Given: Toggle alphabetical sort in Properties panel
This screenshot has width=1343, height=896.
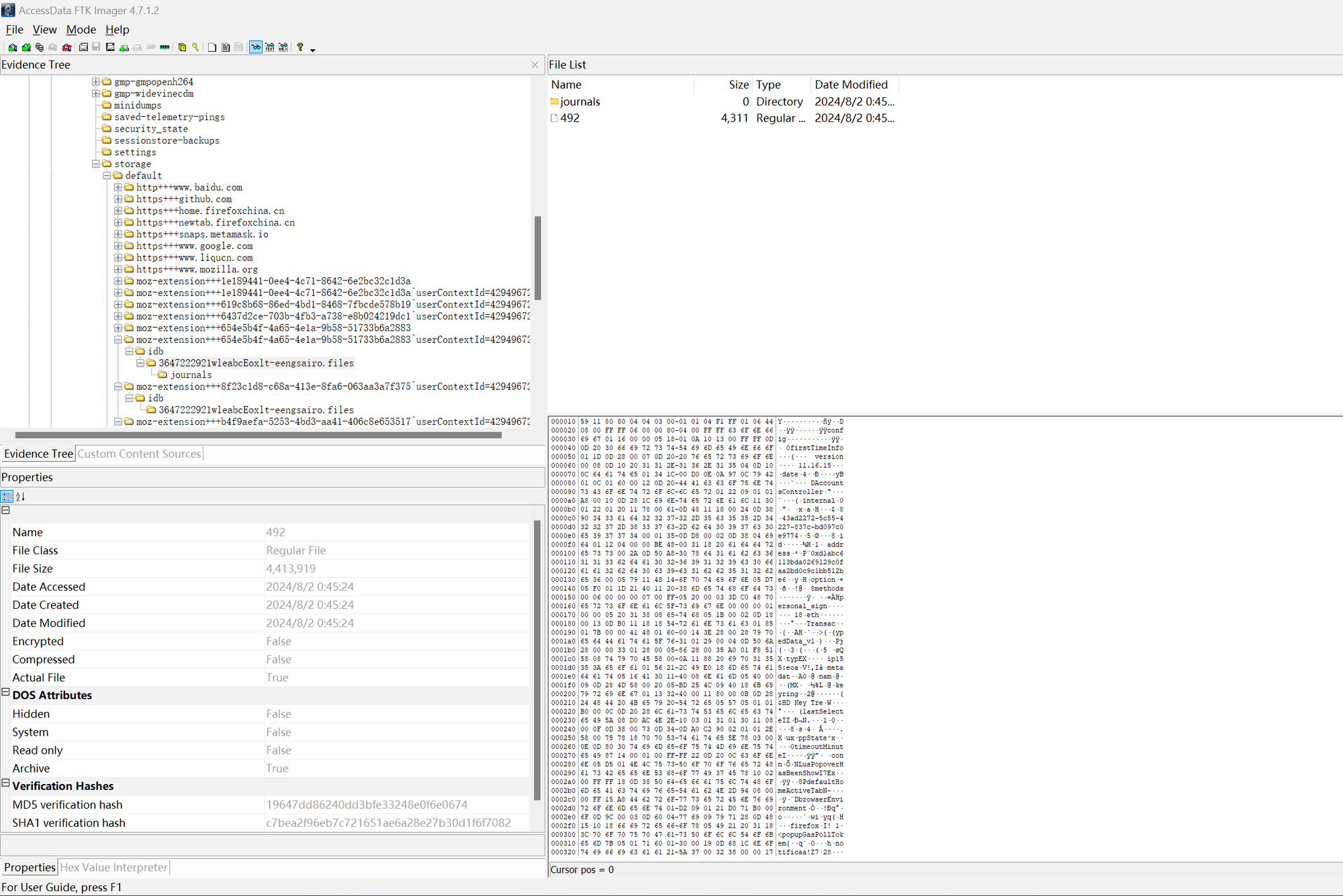Looking at the screenshot, I should pos(21,497).
